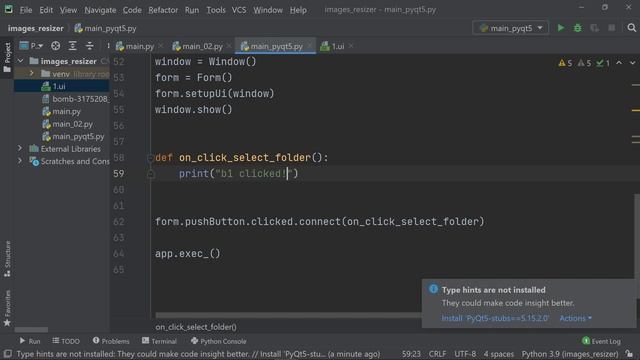Screen dimensions: 640x360
Task: Open the VCS menu
Action: (x=239, y=10)
